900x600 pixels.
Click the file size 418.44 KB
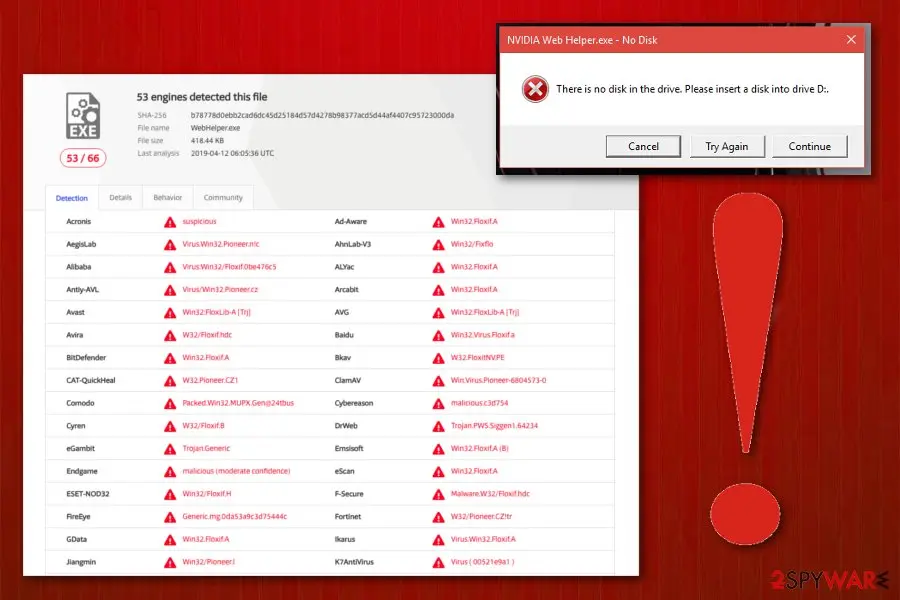[207, 141]
